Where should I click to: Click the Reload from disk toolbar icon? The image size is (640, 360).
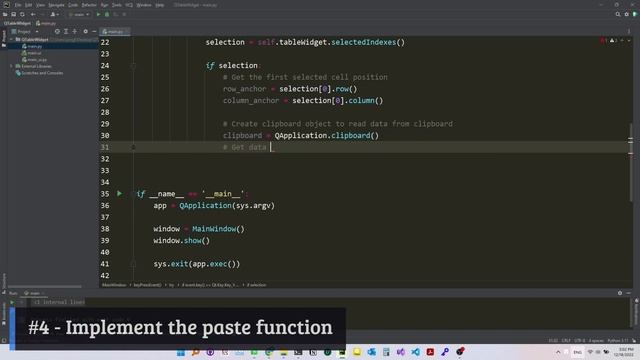[x=22, y=14]
